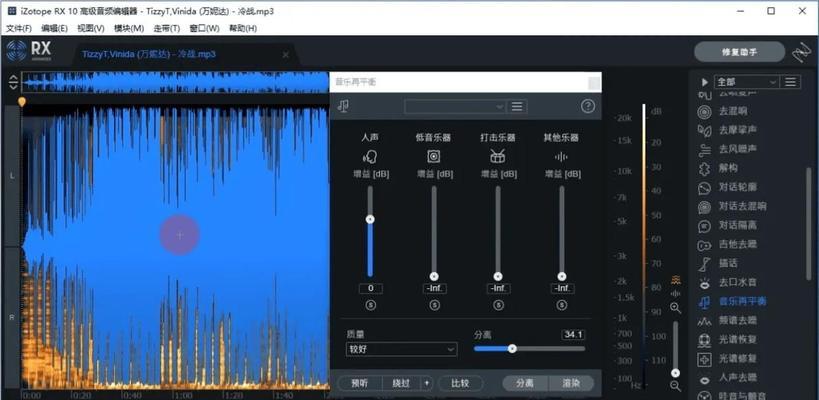Solo the 低音乐器 channel

435,305
